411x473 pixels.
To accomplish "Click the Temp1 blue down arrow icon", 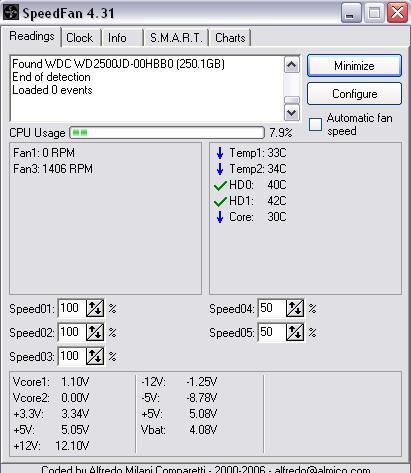I will (220, 153).
